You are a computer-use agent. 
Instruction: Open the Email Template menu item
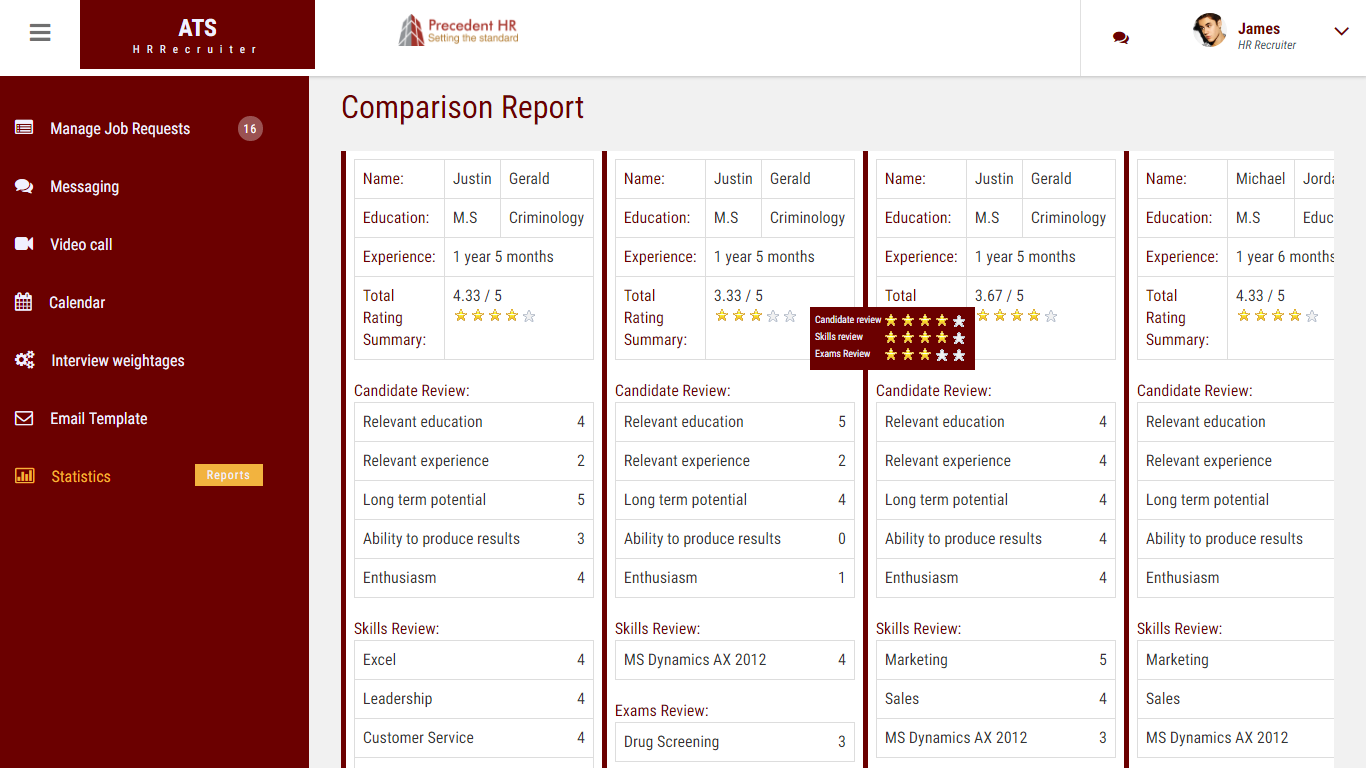pyautogui.click(x=99, y=418)
